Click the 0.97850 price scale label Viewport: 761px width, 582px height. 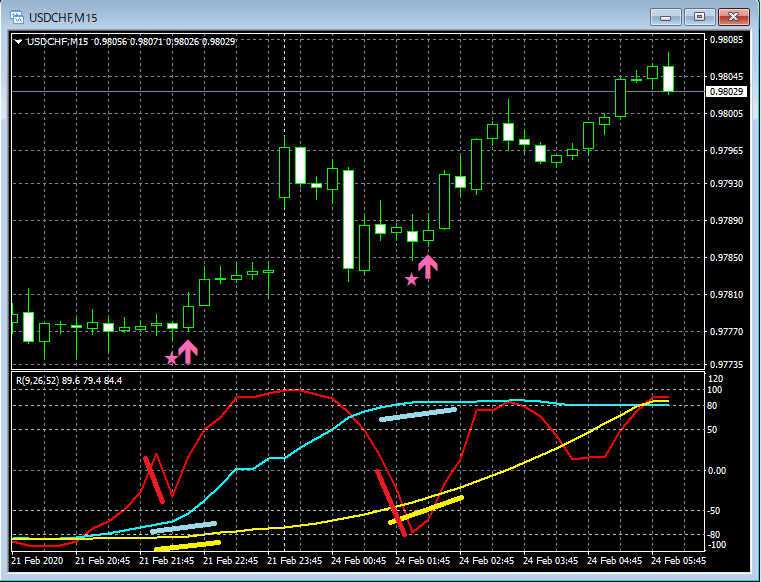pos(726,258)
